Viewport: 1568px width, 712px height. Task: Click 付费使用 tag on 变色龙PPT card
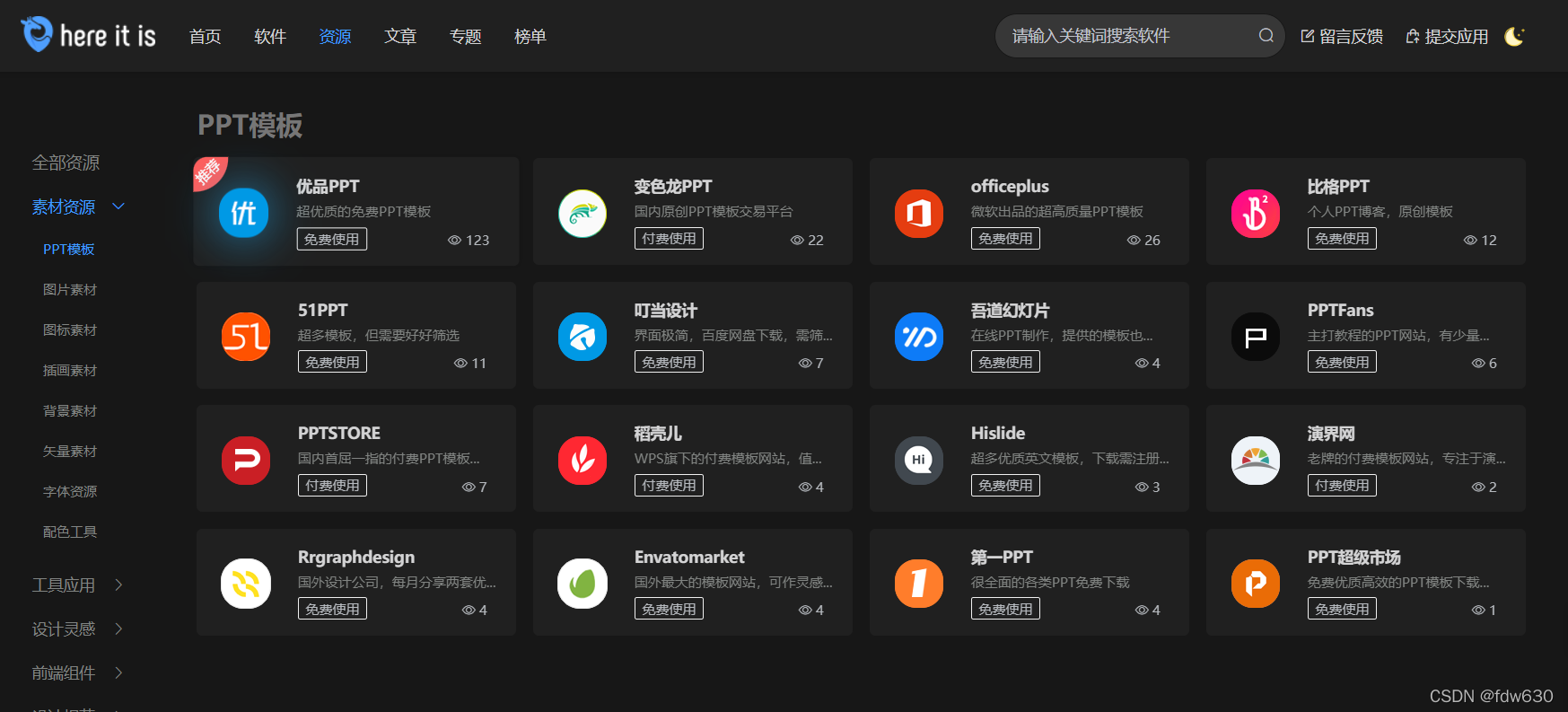point(669,239)
